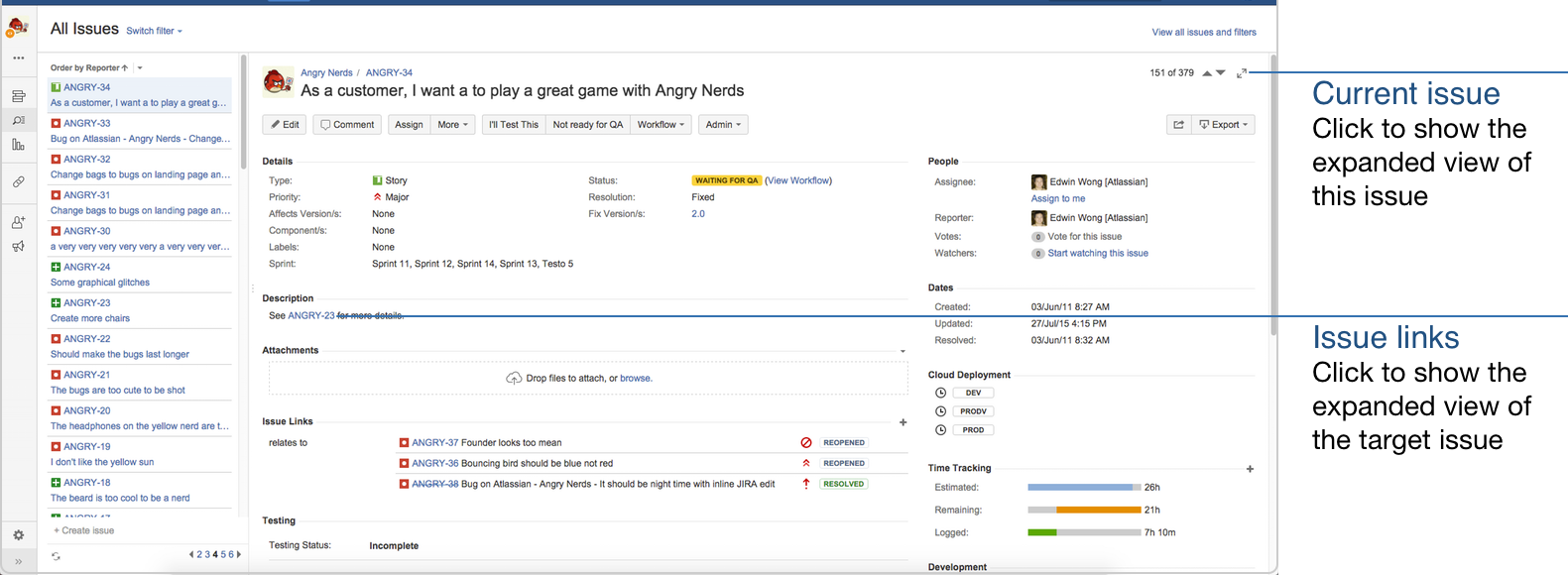
Task: Open the Switch filter dropdown
Action: click(154, 31)
